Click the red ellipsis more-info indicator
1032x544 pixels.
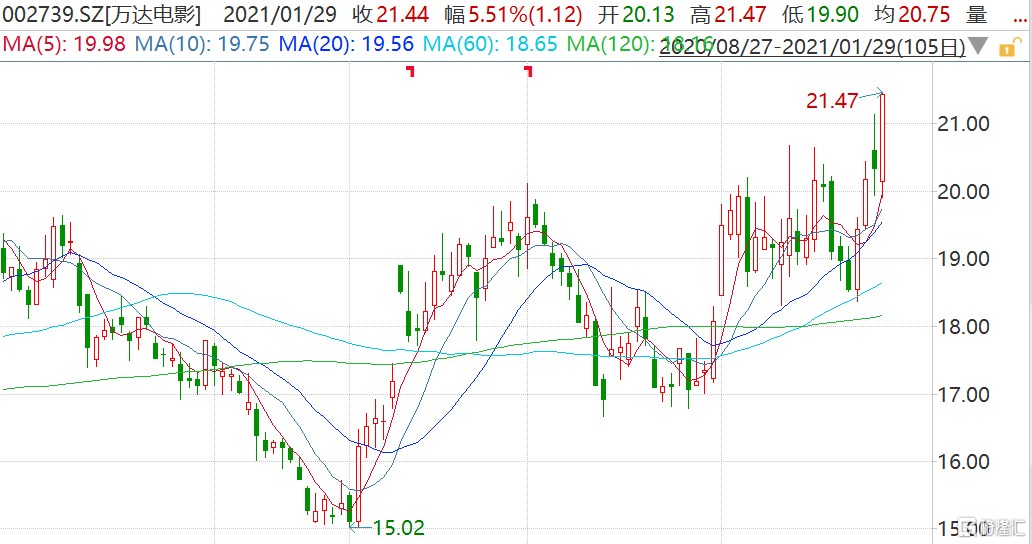tap(1019, 20)
